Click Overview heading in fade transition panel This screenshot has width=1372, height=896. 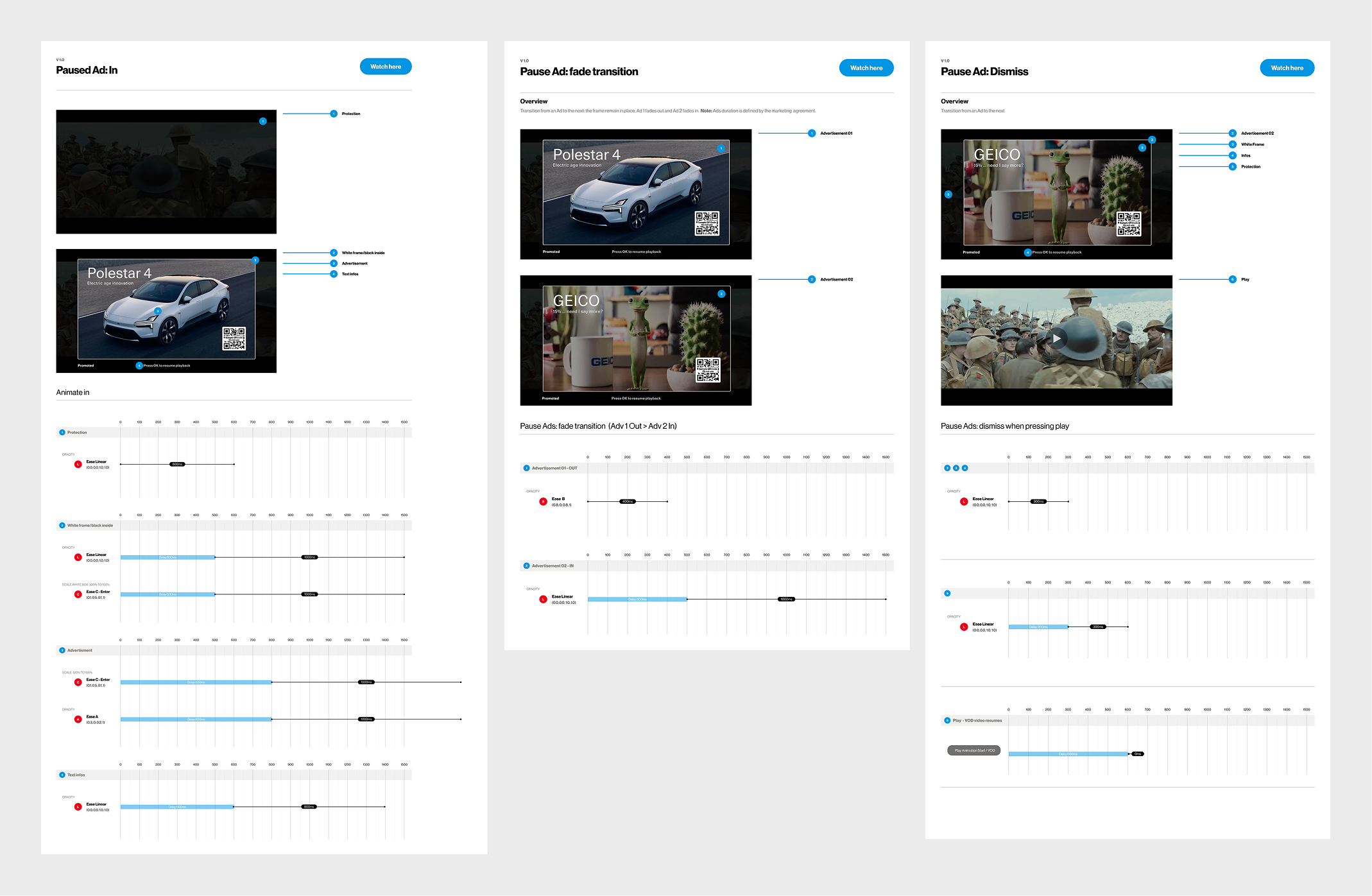coord(534,101)
